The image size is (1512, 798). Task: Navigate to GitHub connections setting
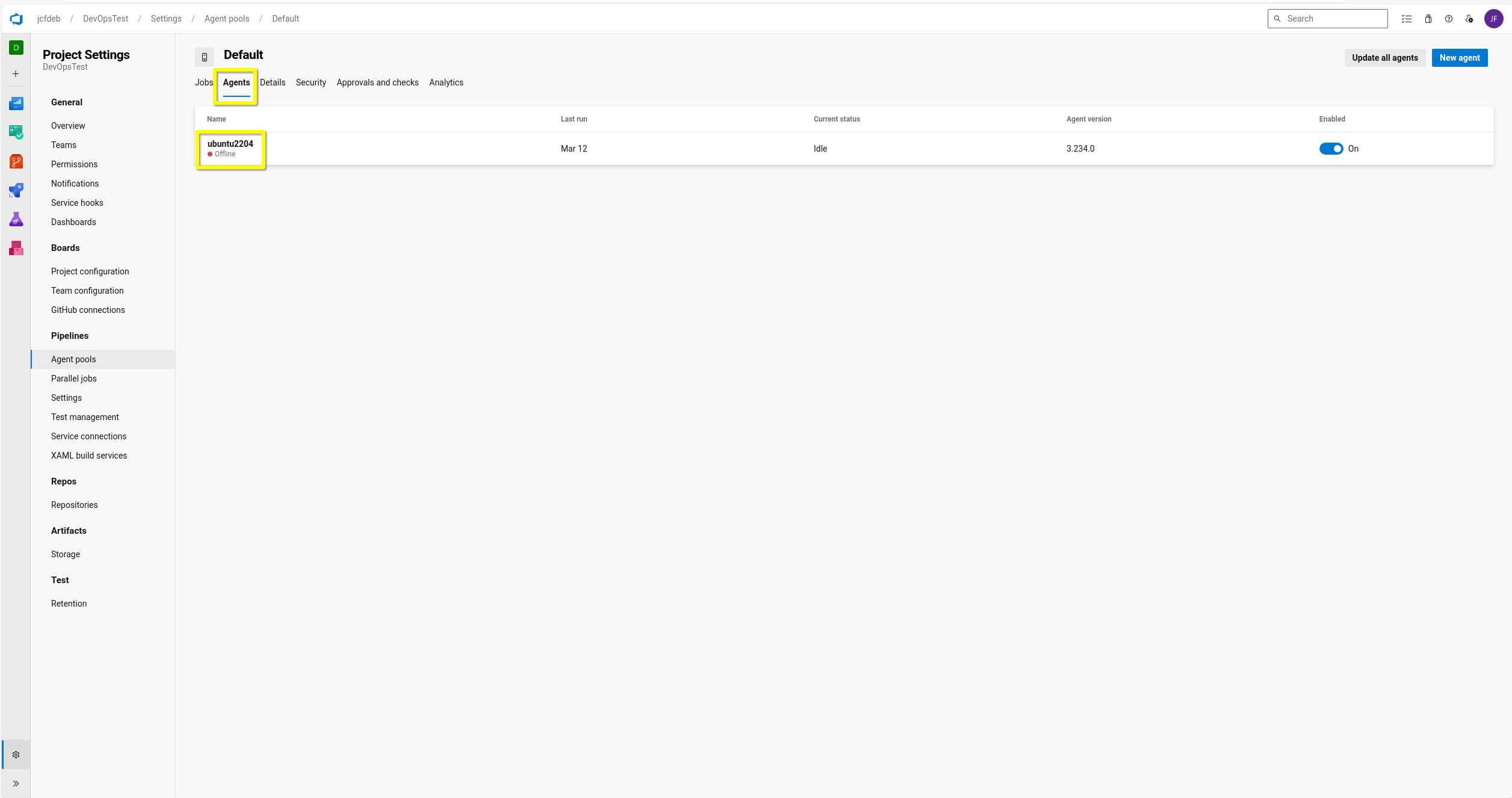pos(88,309)
